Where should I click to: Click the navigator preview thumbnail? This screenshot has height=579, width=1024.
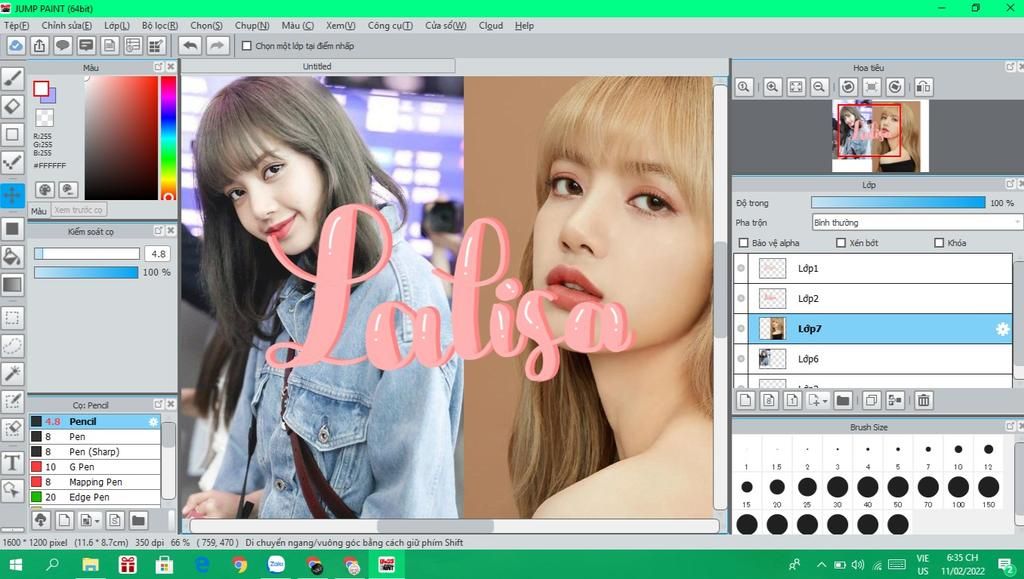click(878, 136)
